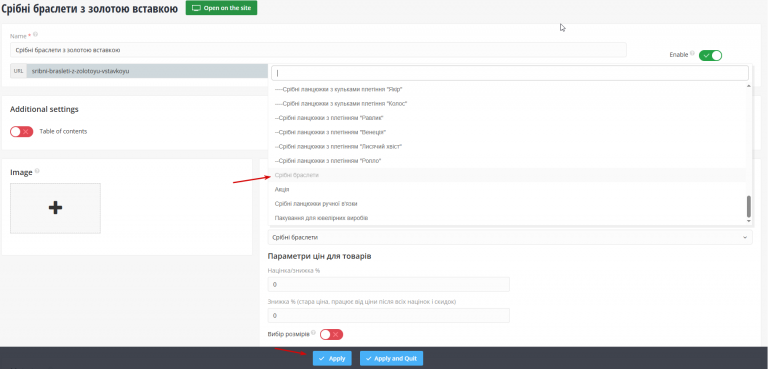
Task: Click the dropdown list scrollbar thumb
Action: pyautogui.click(x=748, y=206)
